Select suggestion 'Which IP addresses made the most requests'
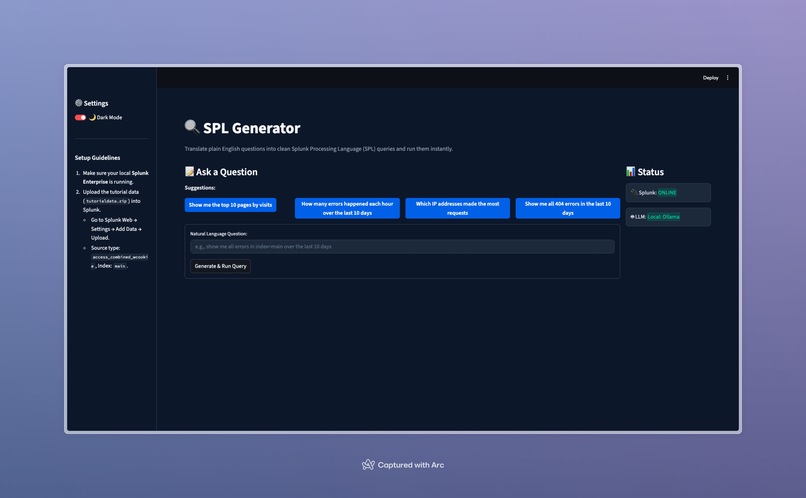 click(457, 208)
